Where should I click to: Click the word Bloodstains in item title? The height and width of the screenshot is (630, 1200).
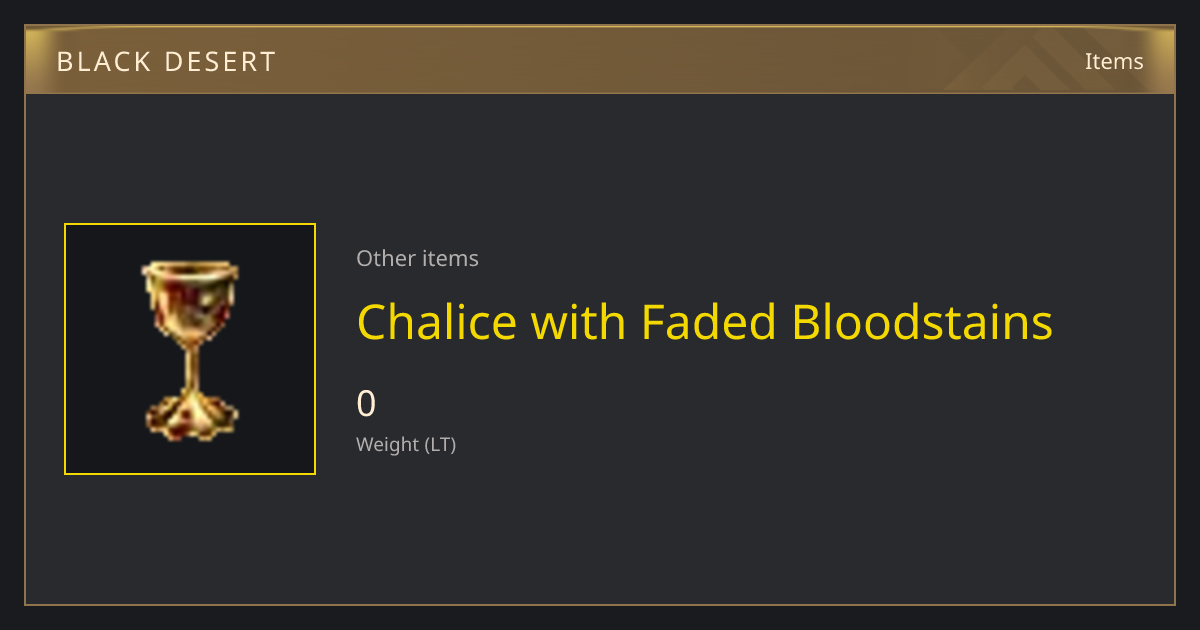[922, 322]
